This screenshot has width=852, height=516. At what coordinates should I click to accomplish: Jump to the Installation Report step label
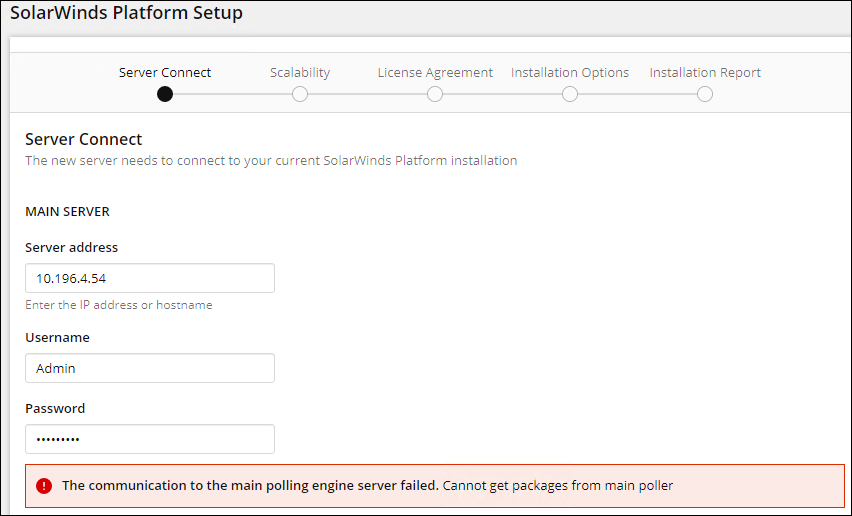(x=705, y=72)
